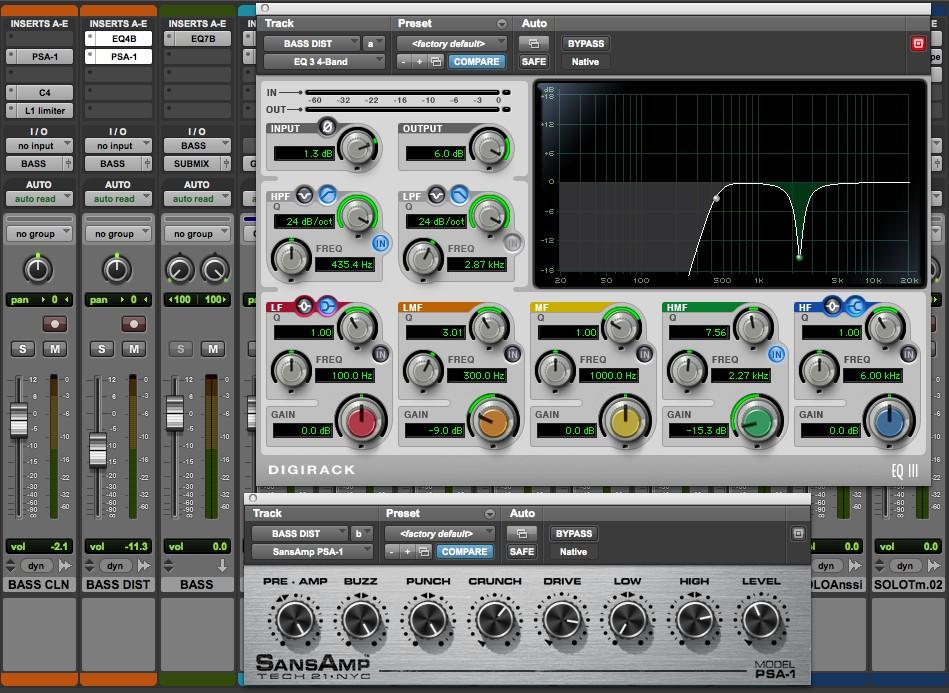Enable the HF band IN button
The width and height of the screenshot is (949, 693).
click(908, 354)
